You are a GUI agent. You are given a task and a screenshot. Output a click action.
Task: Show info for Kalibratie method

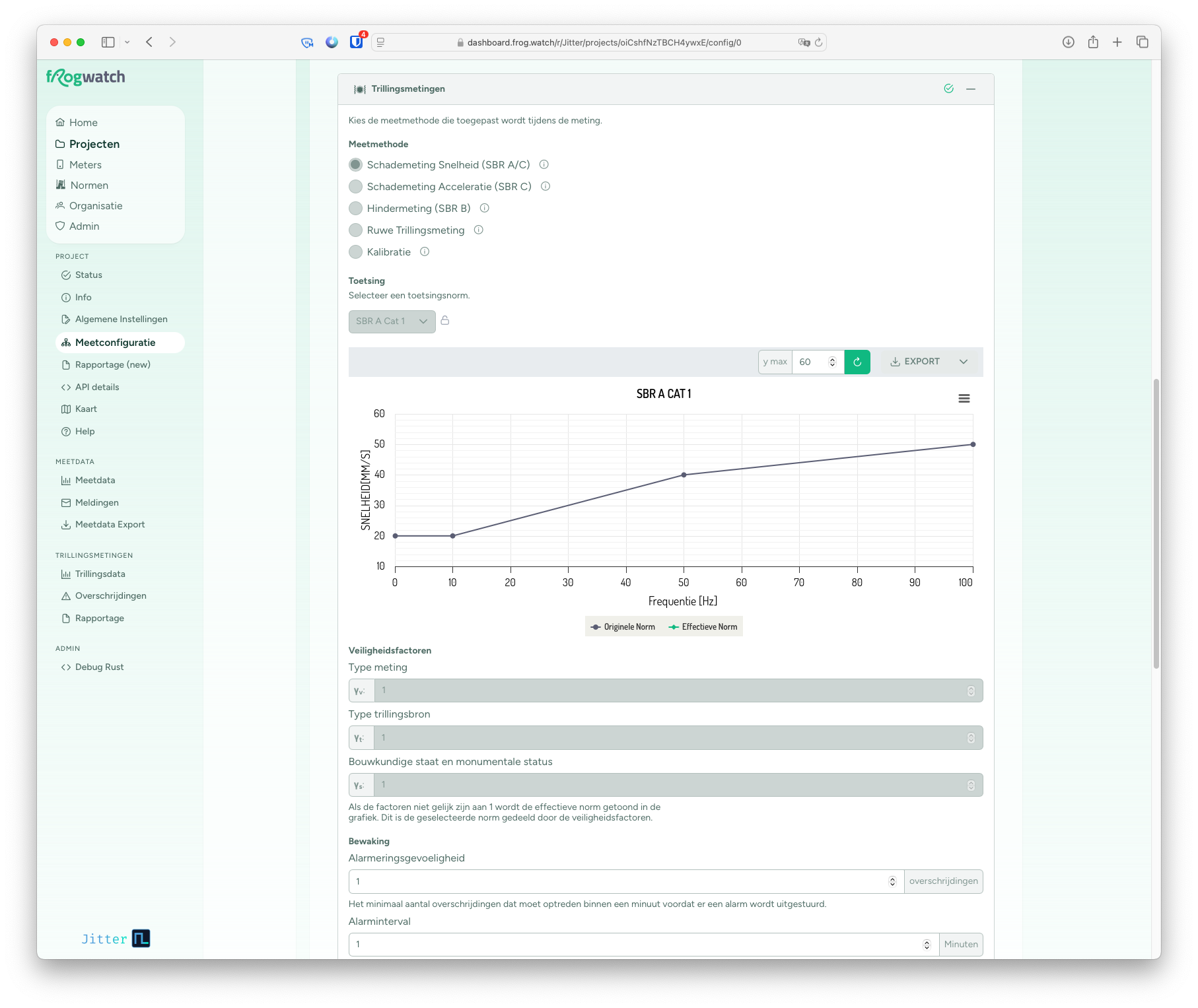click(425, 252)
